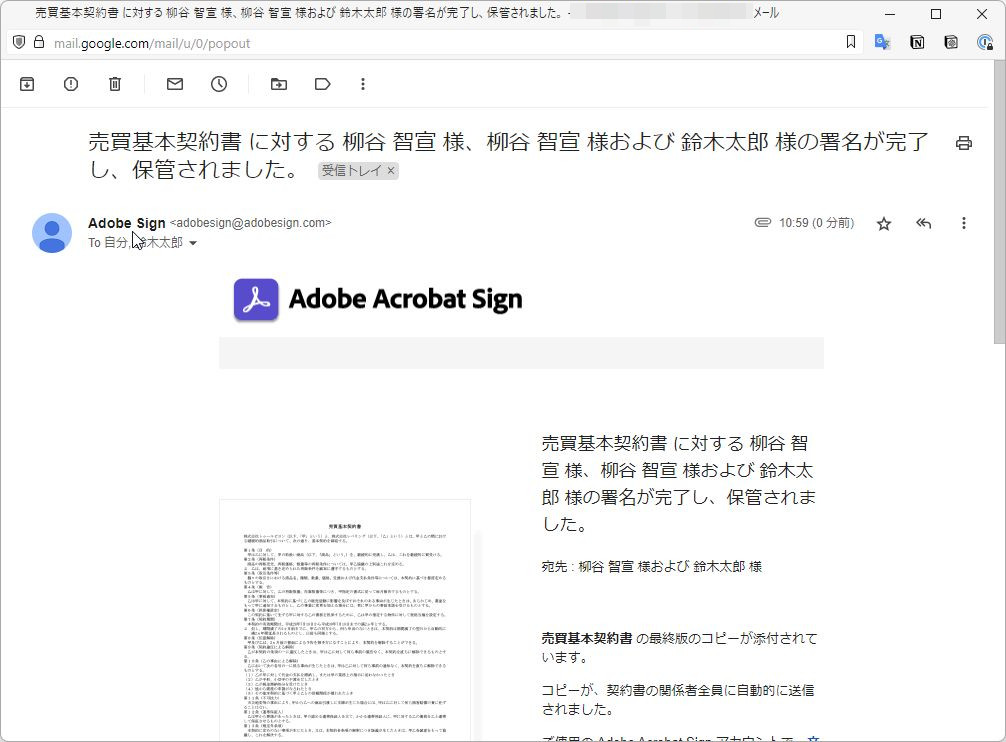Open the toolbar More options menu
The image size is (1006, 742).
coord(362,84)
